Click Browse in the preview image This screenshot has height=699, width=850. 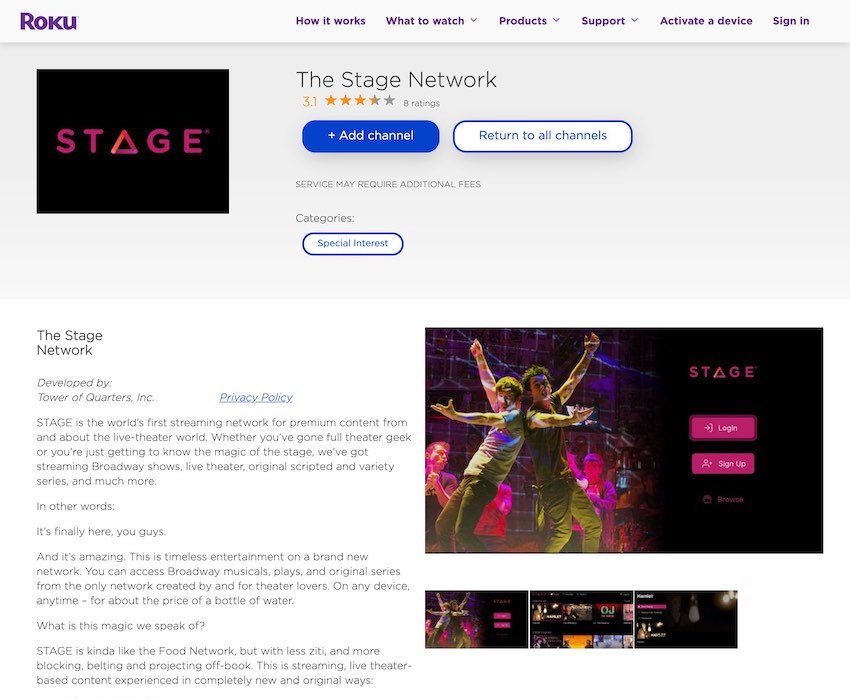[723, 499]
